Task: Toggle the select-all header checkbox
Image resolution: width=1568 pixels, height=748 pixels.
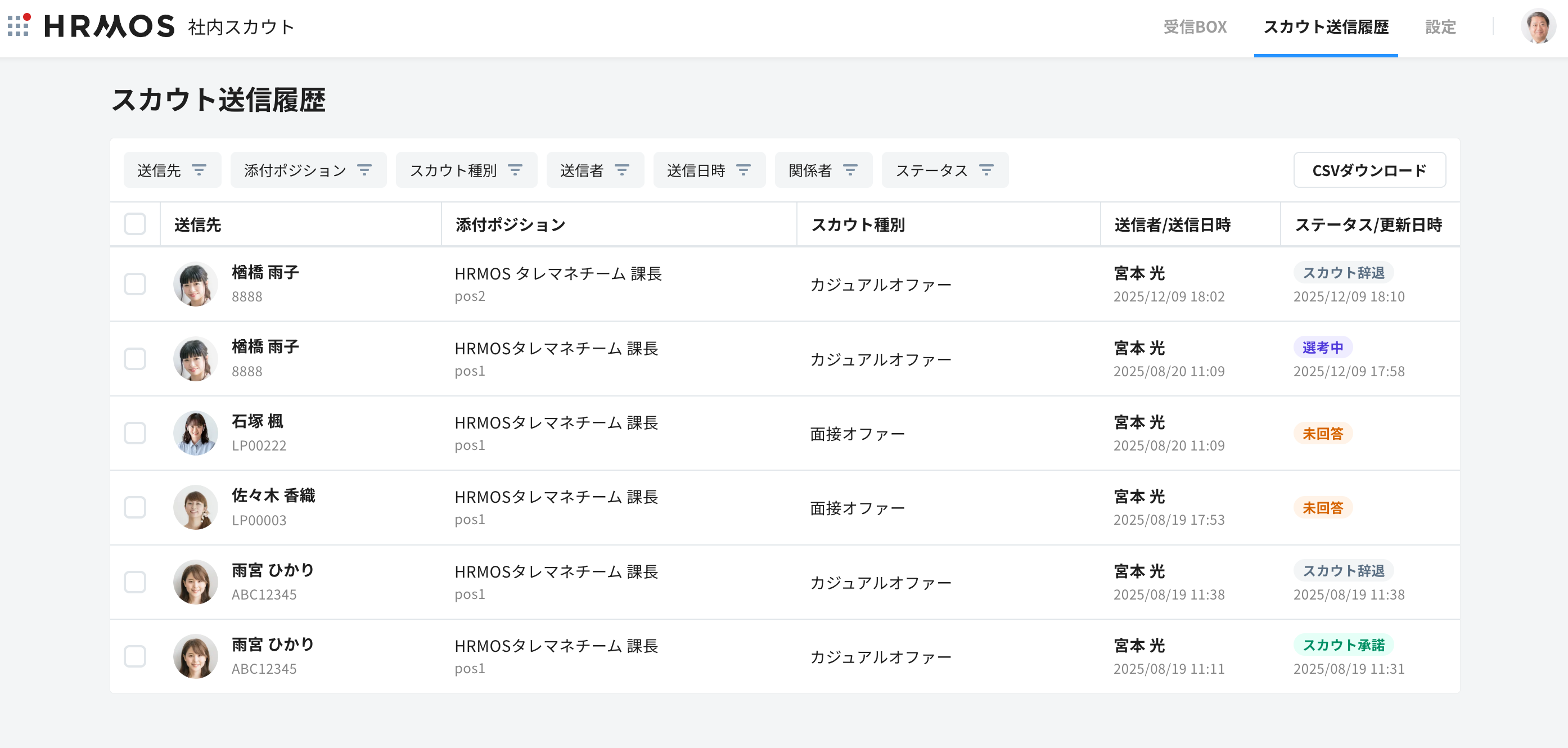Action: (134, 224)
